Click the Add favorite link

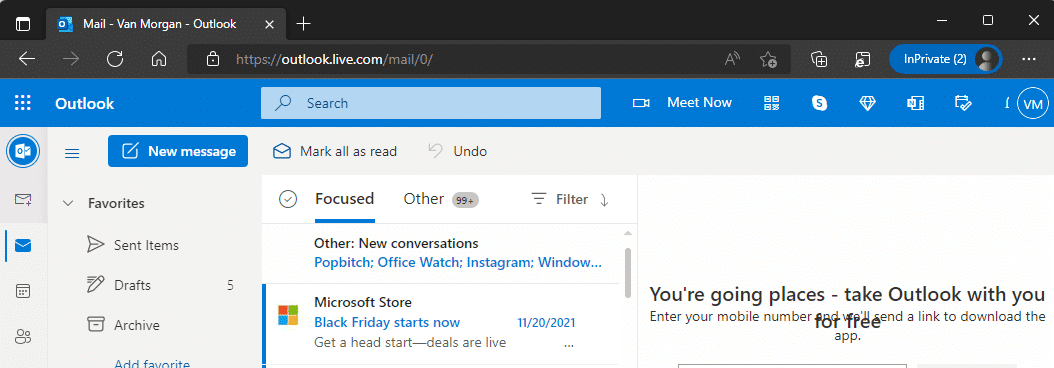pyautogui.click(x=152, y=364)
